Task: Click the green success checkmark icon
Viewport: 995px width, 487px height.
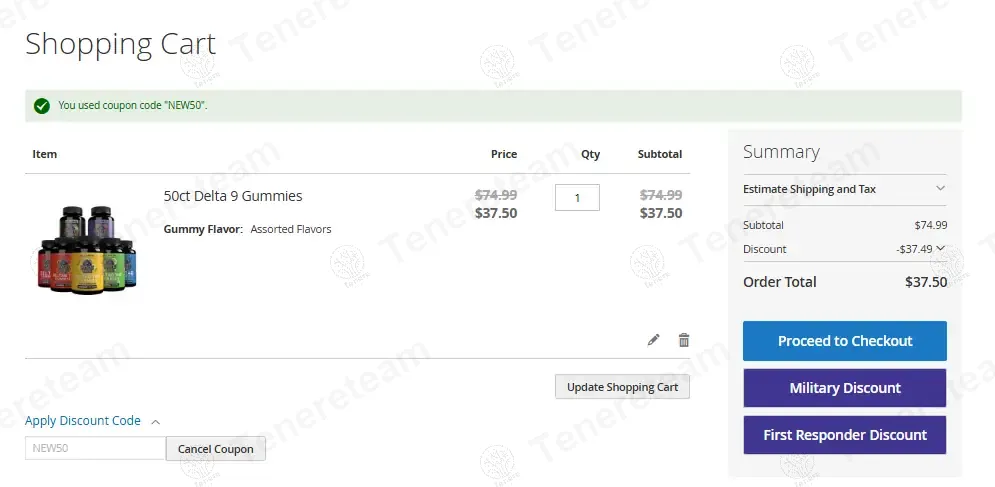Action: 41,105
